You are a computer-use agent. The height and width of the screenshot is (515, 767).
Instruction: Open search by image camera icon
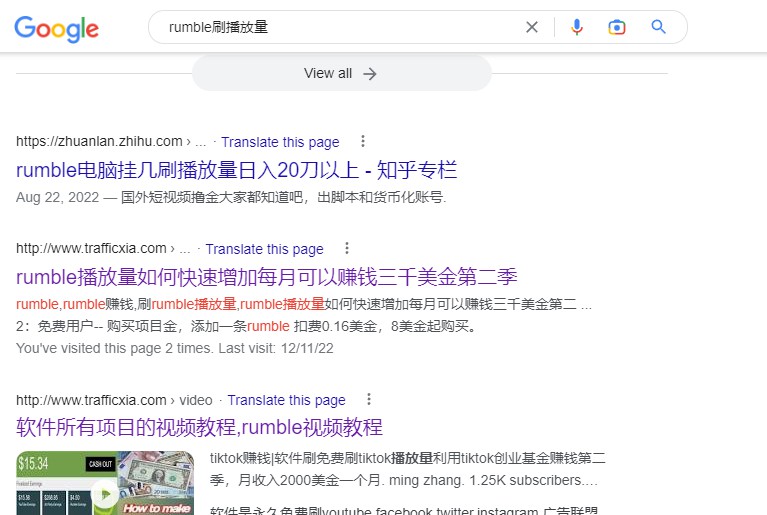[x=617, y=27]
